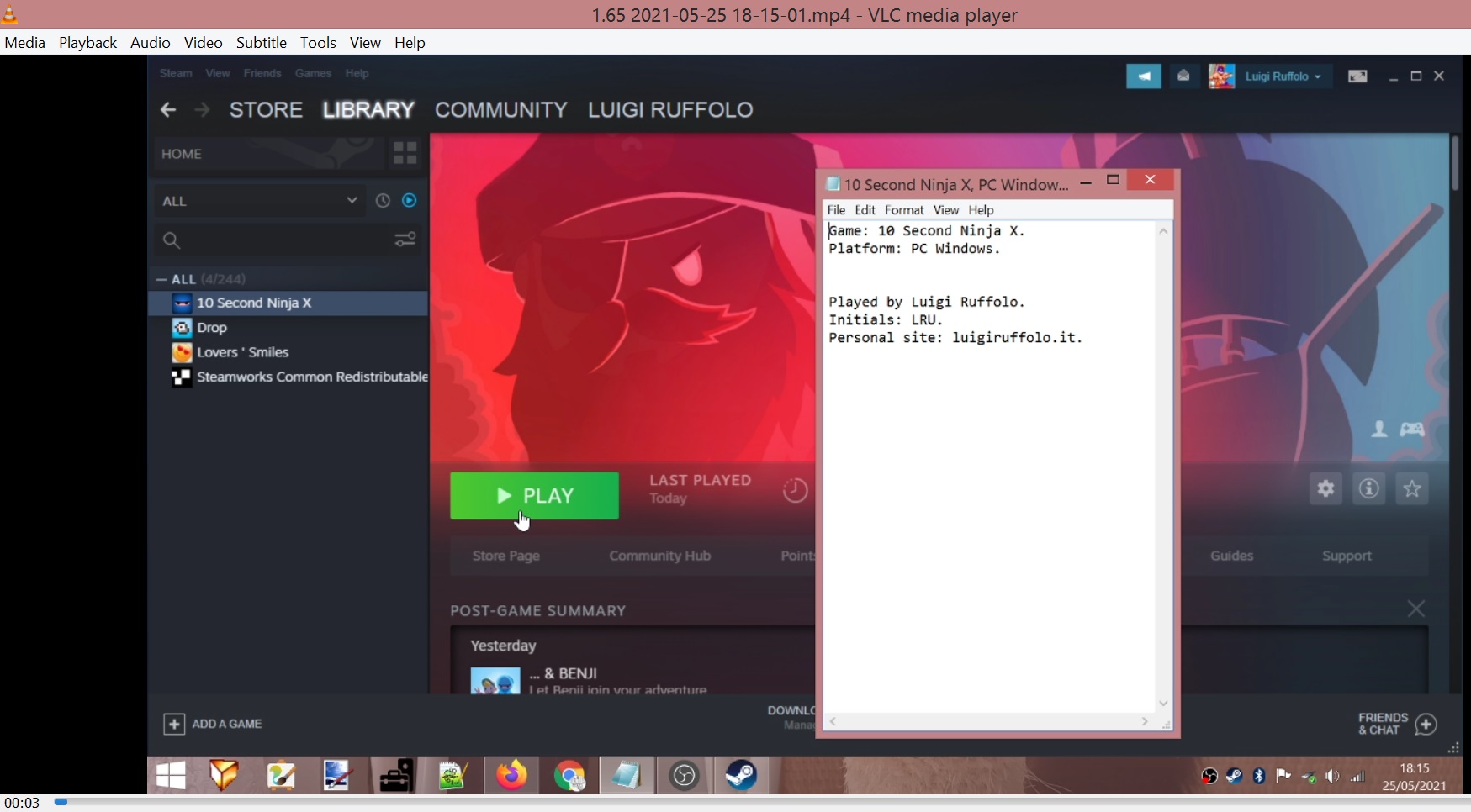
Task: Click the Notepad scroll right arrow
Action: 1145,721
